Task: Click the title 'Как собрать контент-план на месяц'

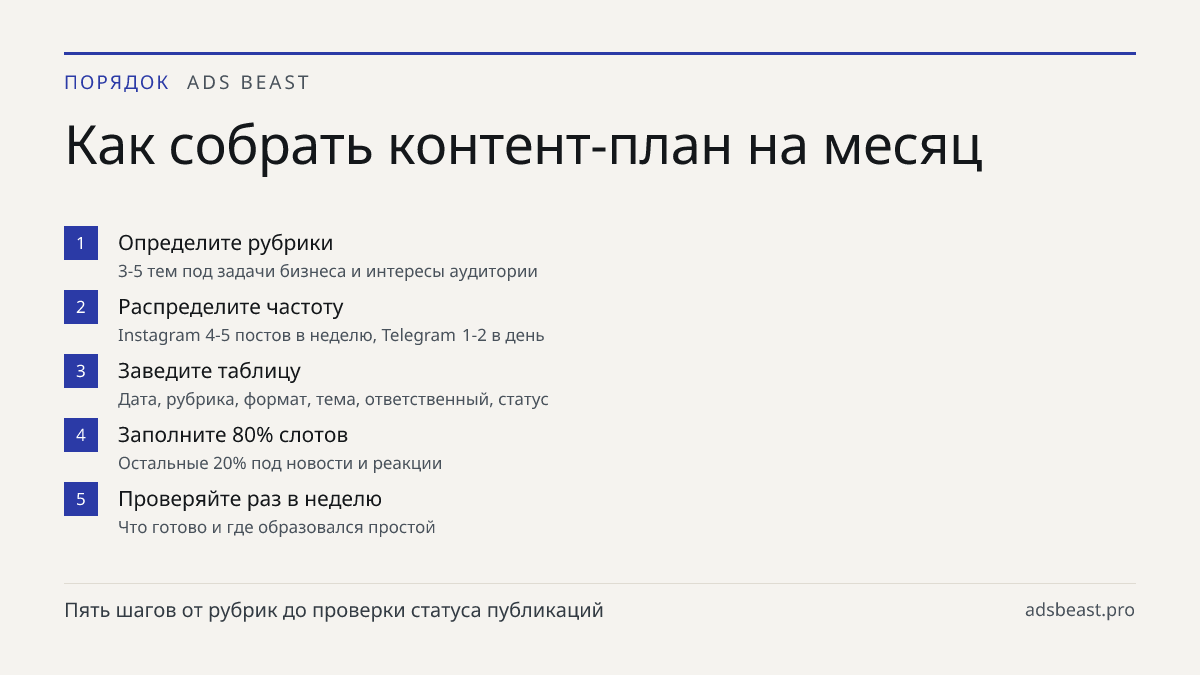Action: (x=524, y=147)
